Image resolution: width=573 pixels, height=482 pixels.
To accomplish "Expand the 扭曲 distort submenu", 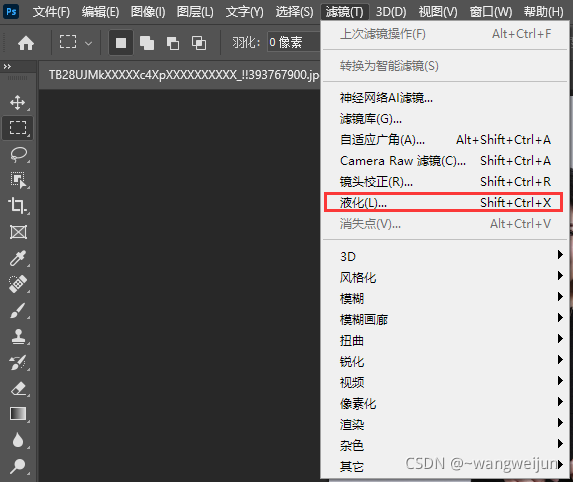I will [444, 340].
